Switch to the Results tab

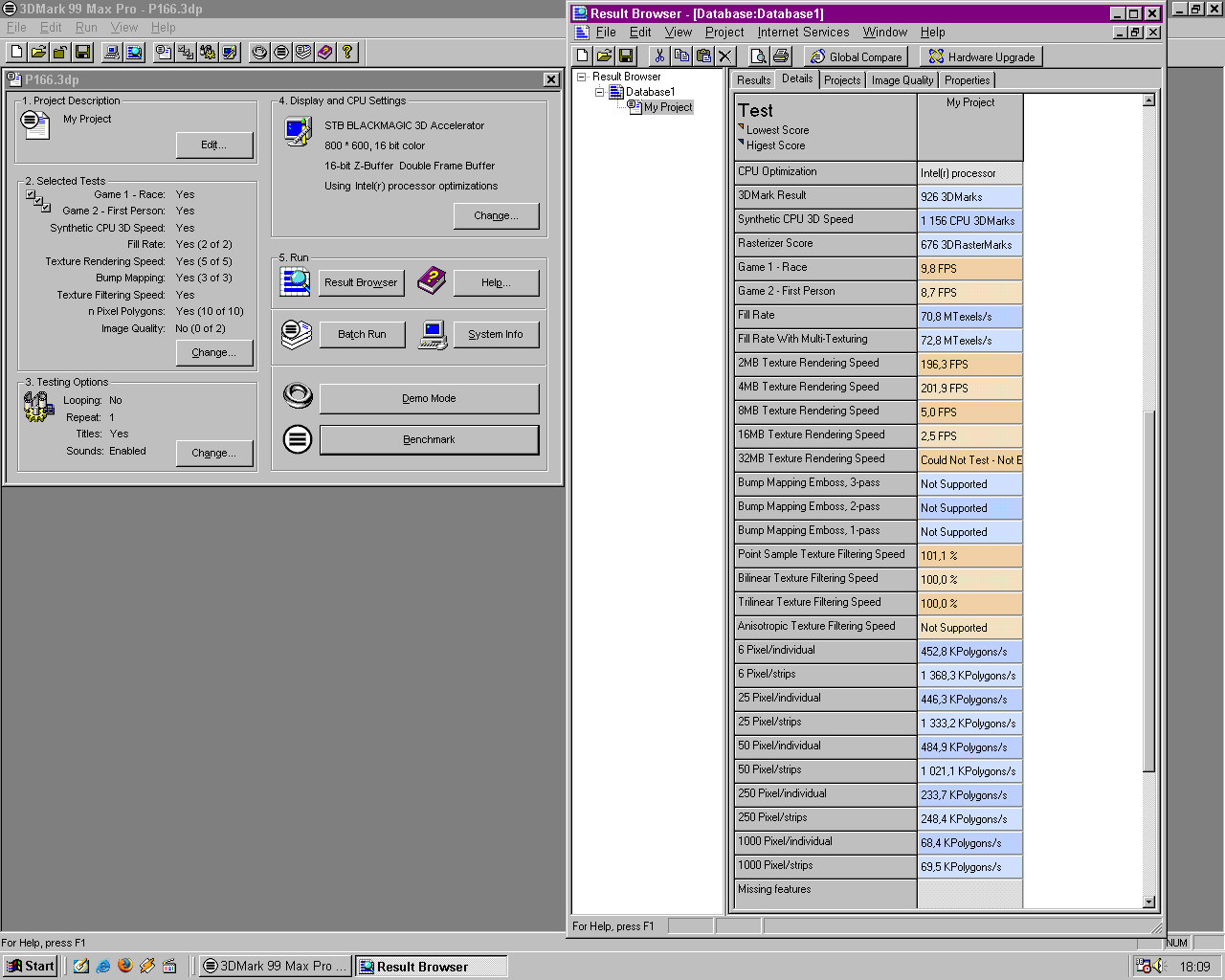[x=753, y=80]
